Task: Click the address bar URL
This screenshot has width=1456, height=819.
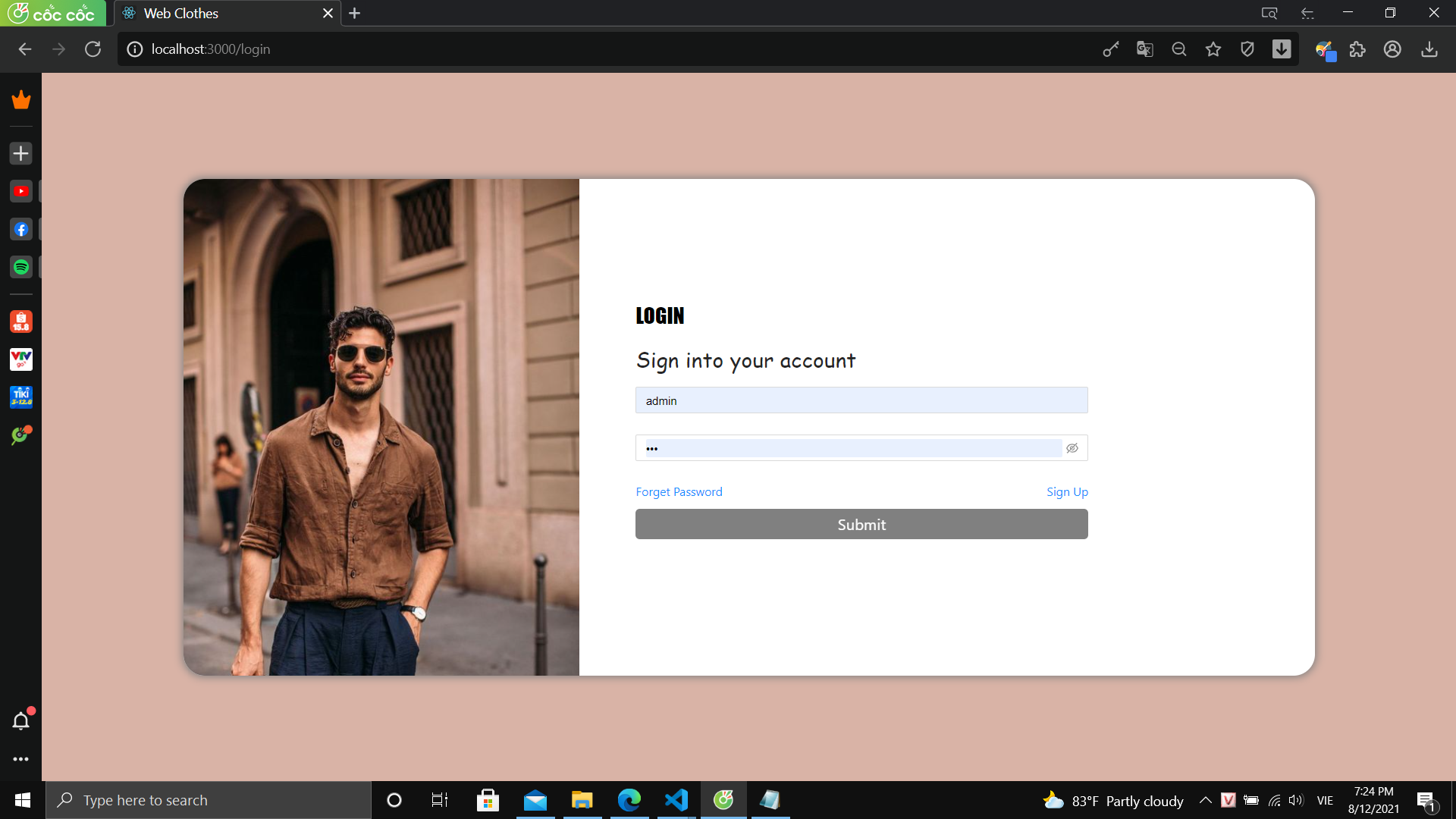Action: coord(211,49)
